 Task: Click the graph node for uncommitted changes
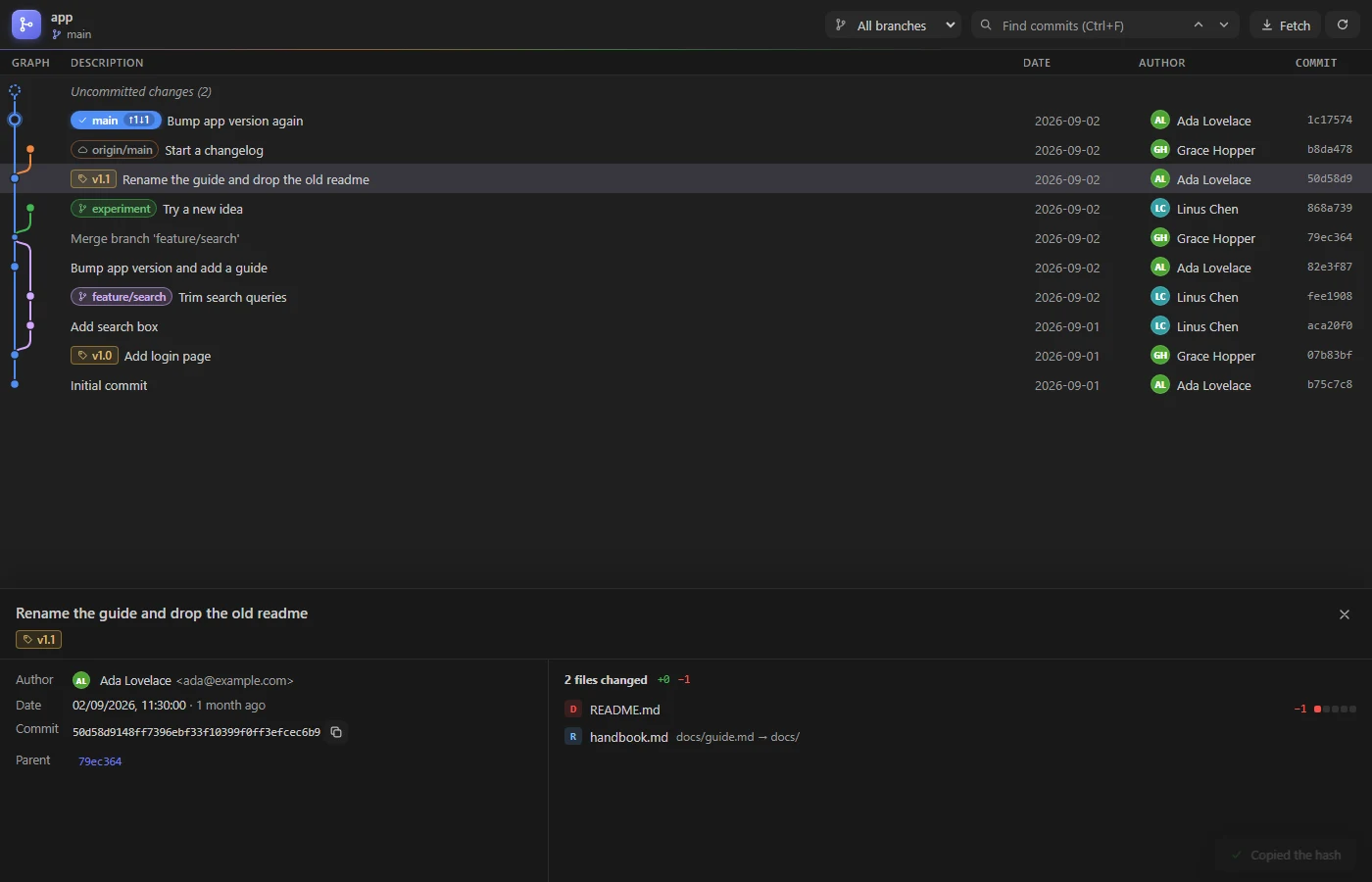coord(15,91)
